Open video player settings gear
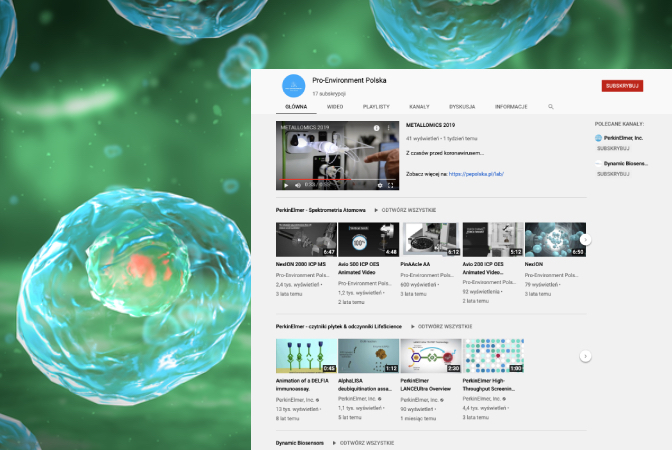The image size is (672, 450). click(x=378, y=185)
